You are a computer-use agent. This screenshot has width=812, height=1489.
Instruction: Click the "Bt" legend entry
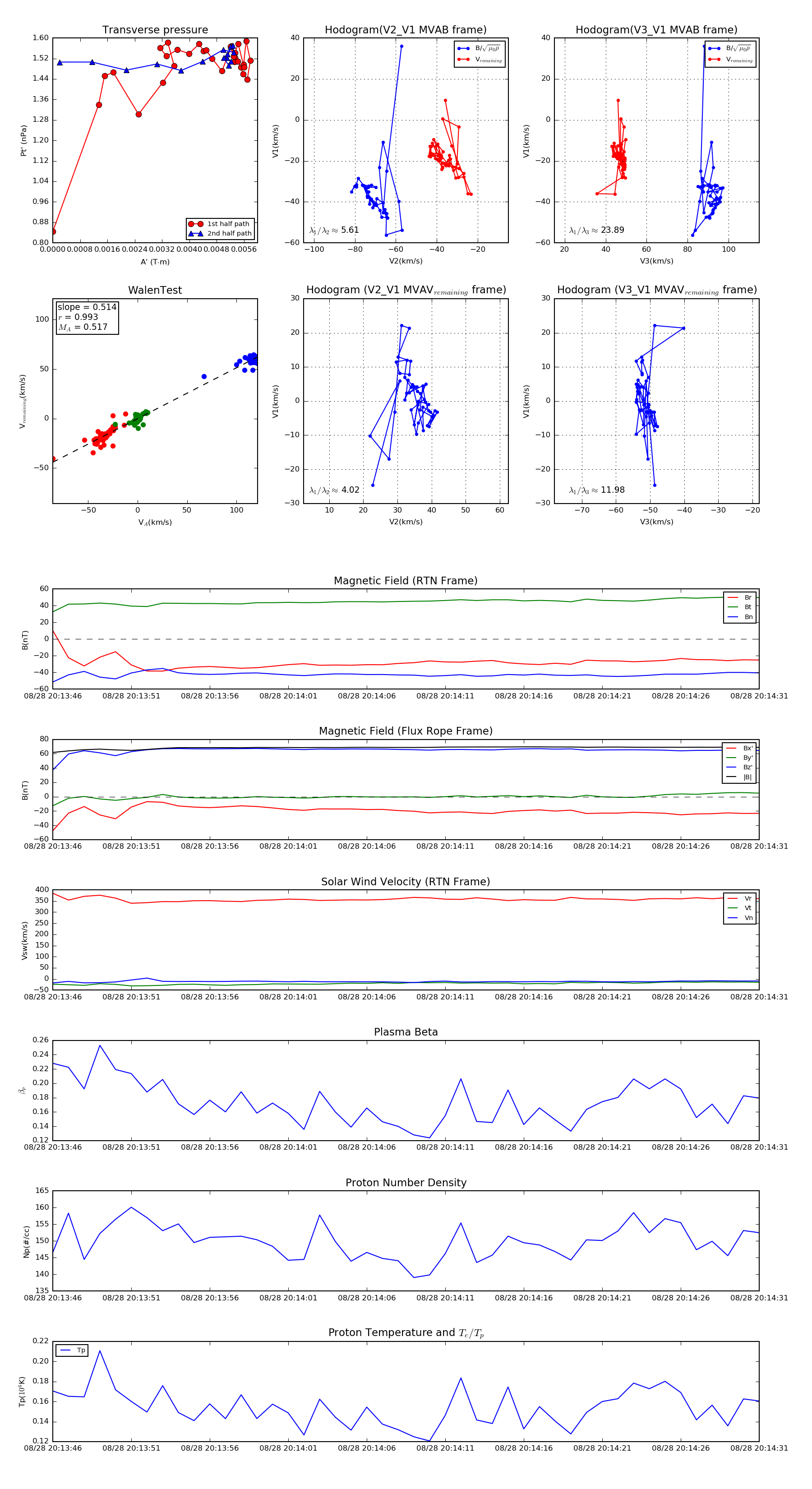point(740,607)
